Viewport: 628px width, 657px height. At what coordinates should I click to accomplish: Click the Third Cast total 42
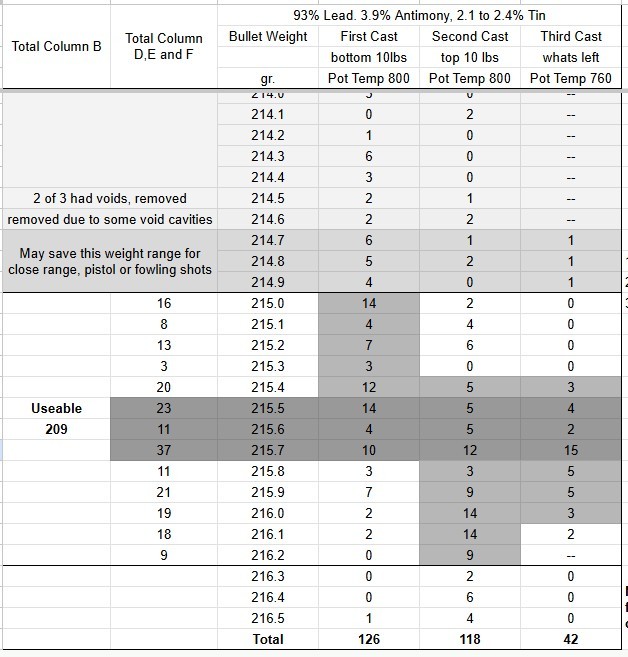(571, 639)
